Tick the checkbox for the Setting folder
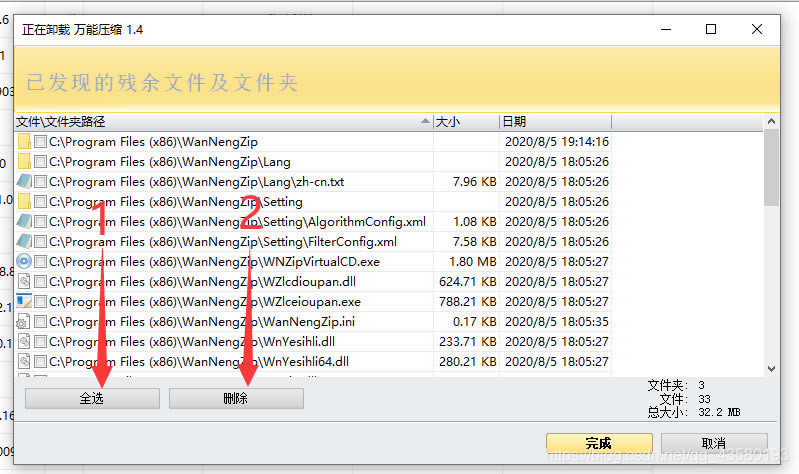Image resolution: width=799 pixels, height=474 pixels. coord(40,202)
